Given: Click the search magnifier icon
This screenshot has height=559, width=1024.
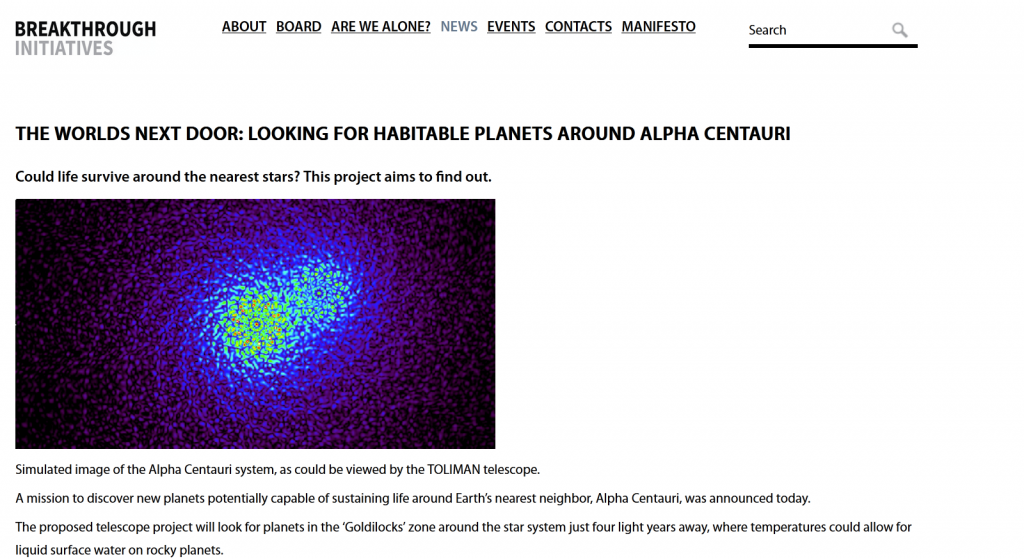Looking at the screenshot, I should coord(899,30).
